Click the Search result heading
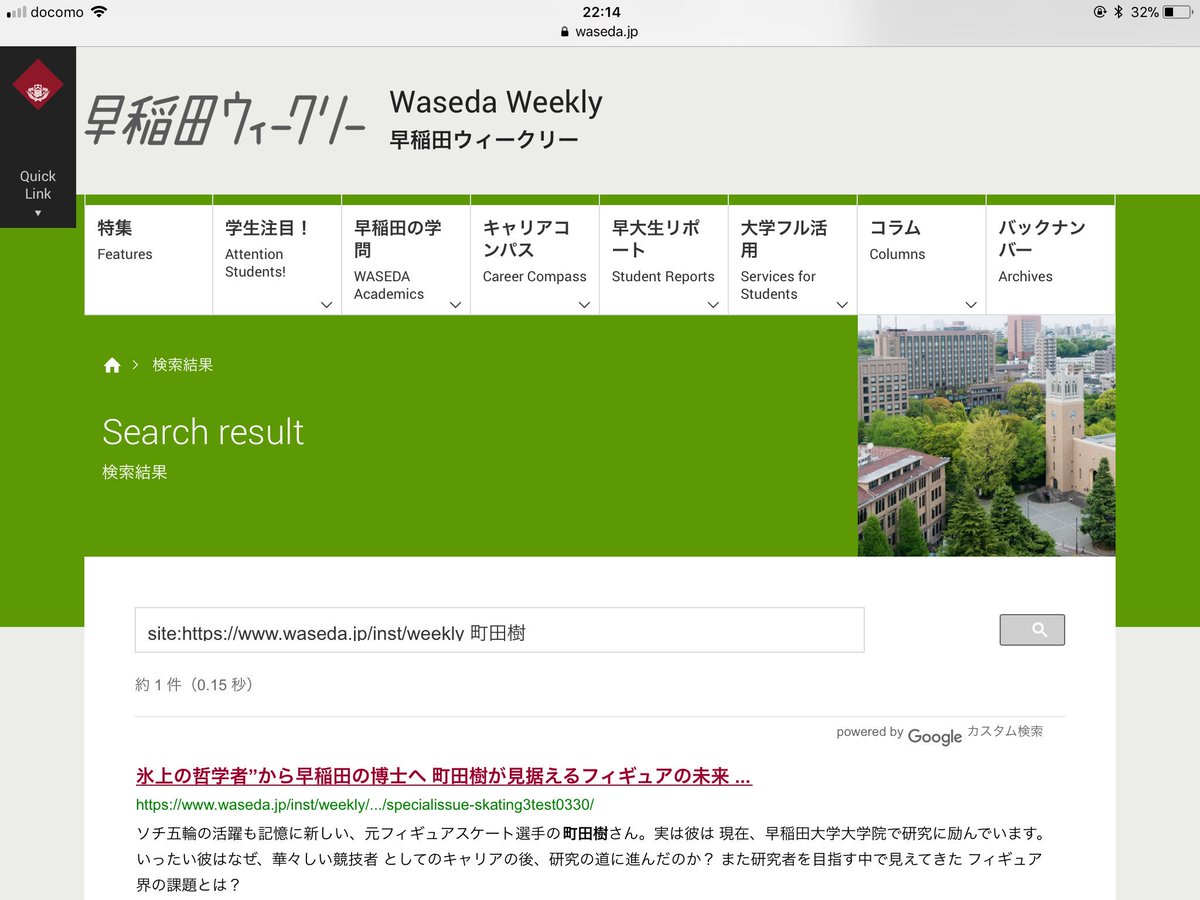This screenshot has height=900, width=1200. 203,432
